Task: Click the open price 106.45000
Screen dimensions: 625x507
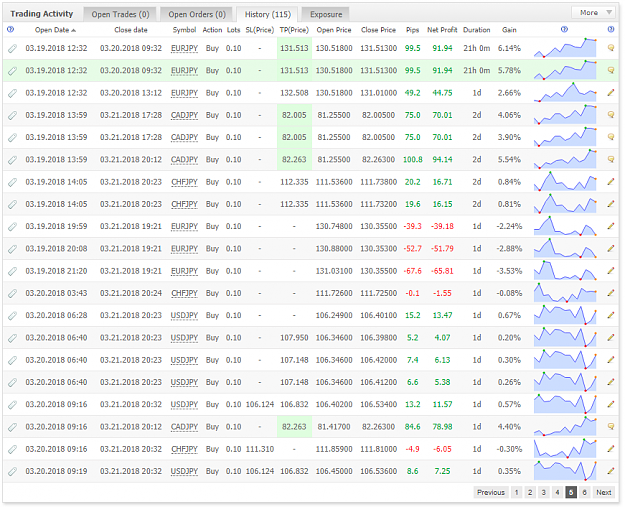Action: (334, 471)
